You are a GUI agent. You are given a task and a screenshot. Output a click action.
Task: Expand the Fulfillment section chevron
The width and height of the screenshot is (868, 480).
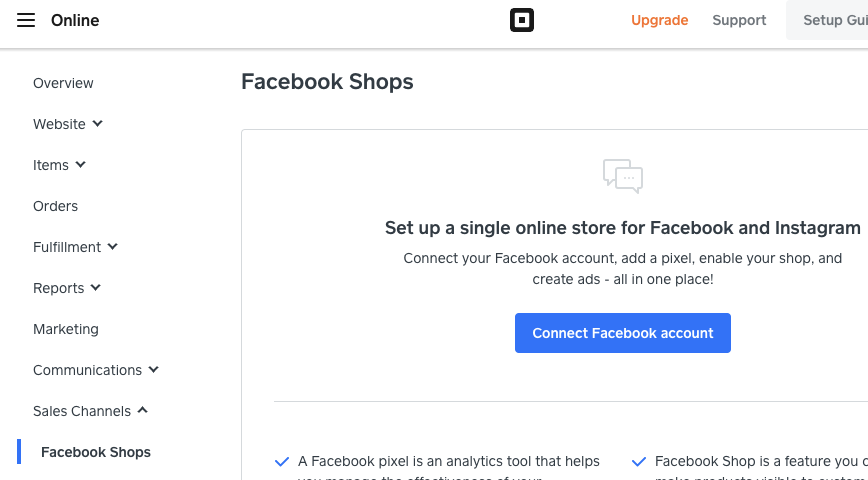(x=113, y=247)
